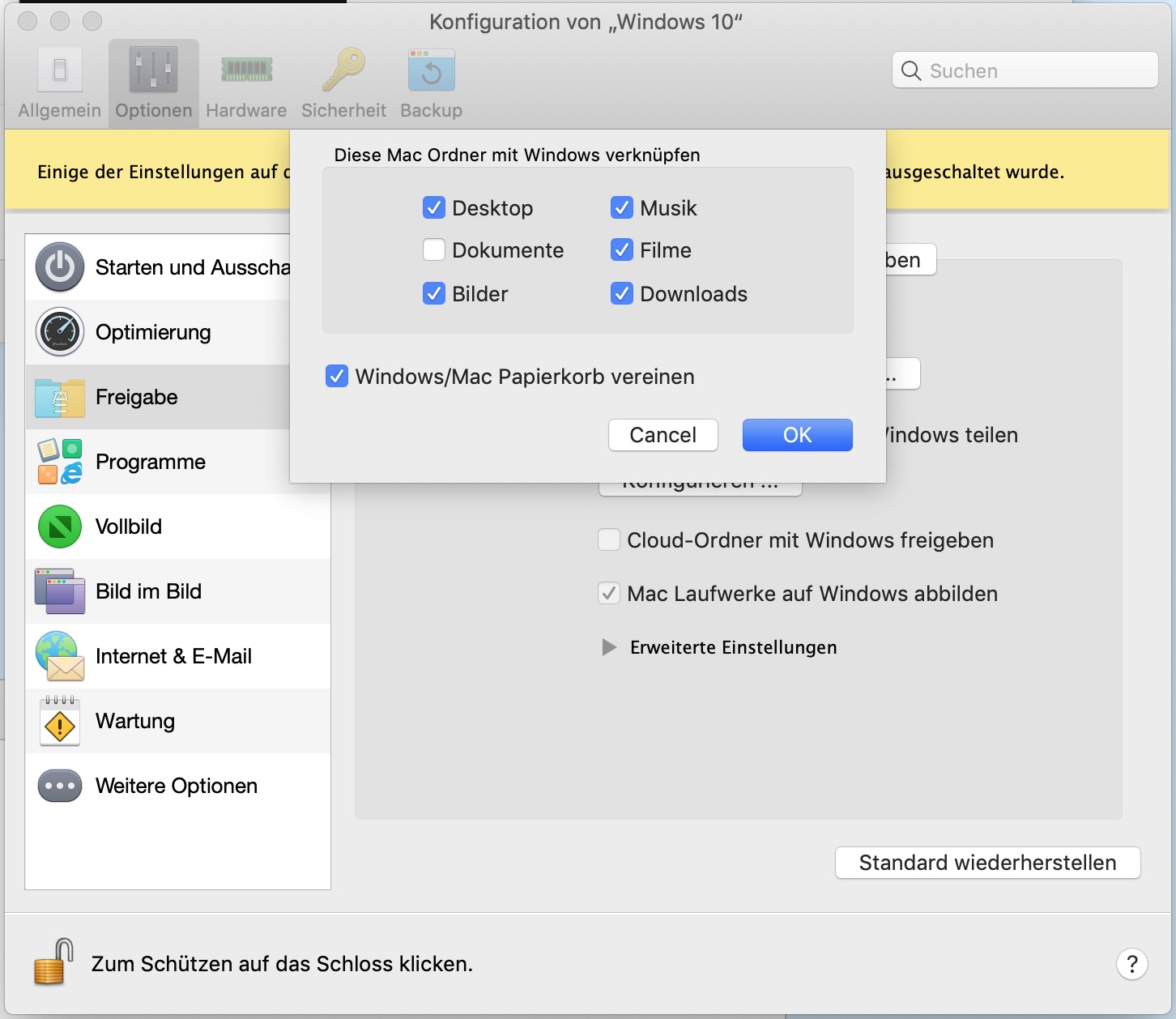Select Optimierung in the sidebar list
Image resolution: width=1176 pixels, height=1019 pixels.
pyautogui.click(x=158, y=332)
